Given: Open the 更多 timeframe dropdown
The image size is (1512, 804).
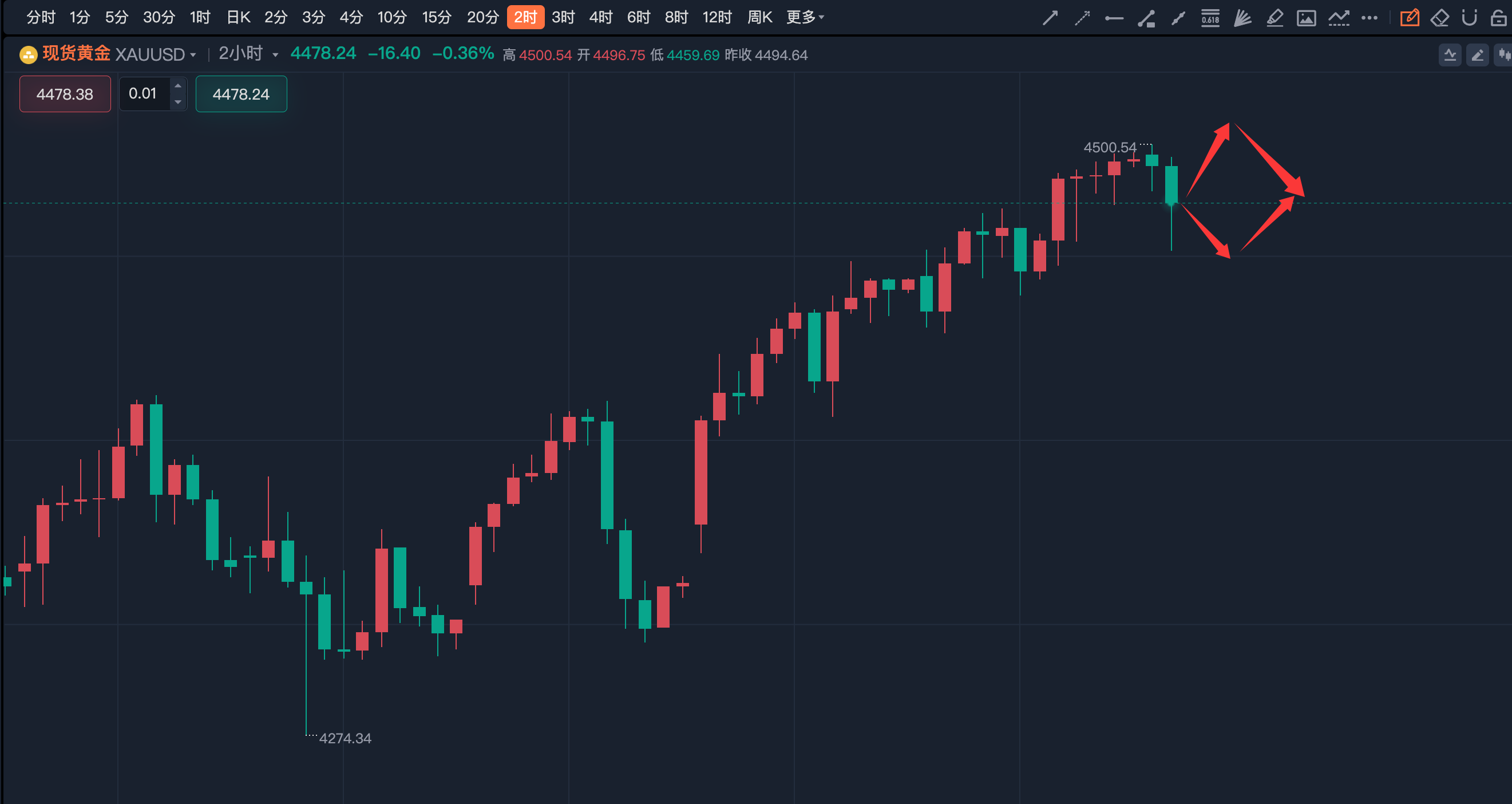Looking at the screenshot, I should click(805, 18).
